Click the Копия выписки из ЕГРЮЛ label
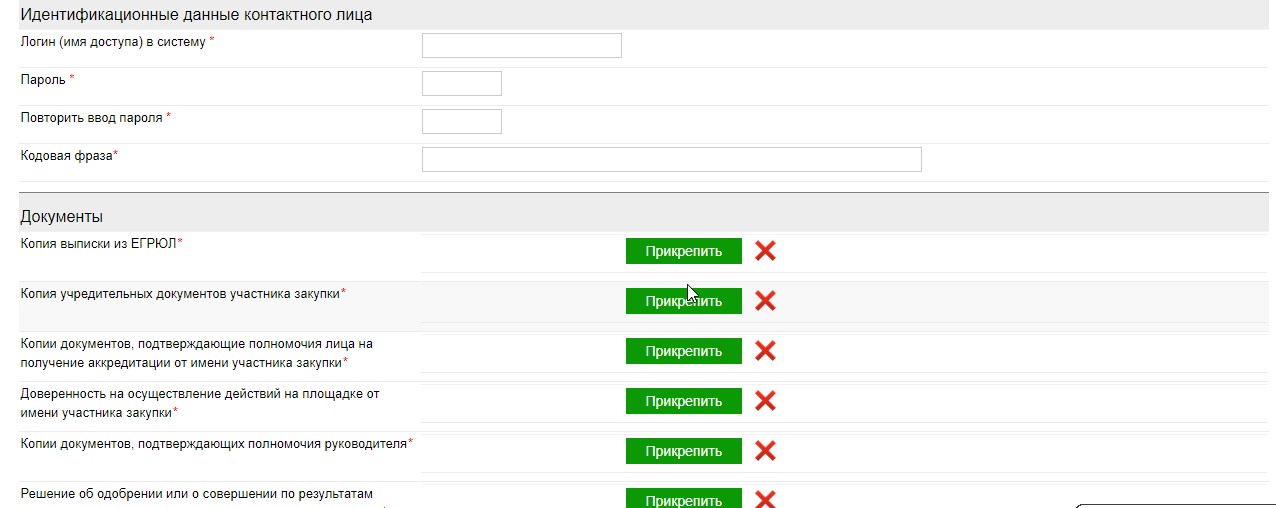 [x=98, y=243]
